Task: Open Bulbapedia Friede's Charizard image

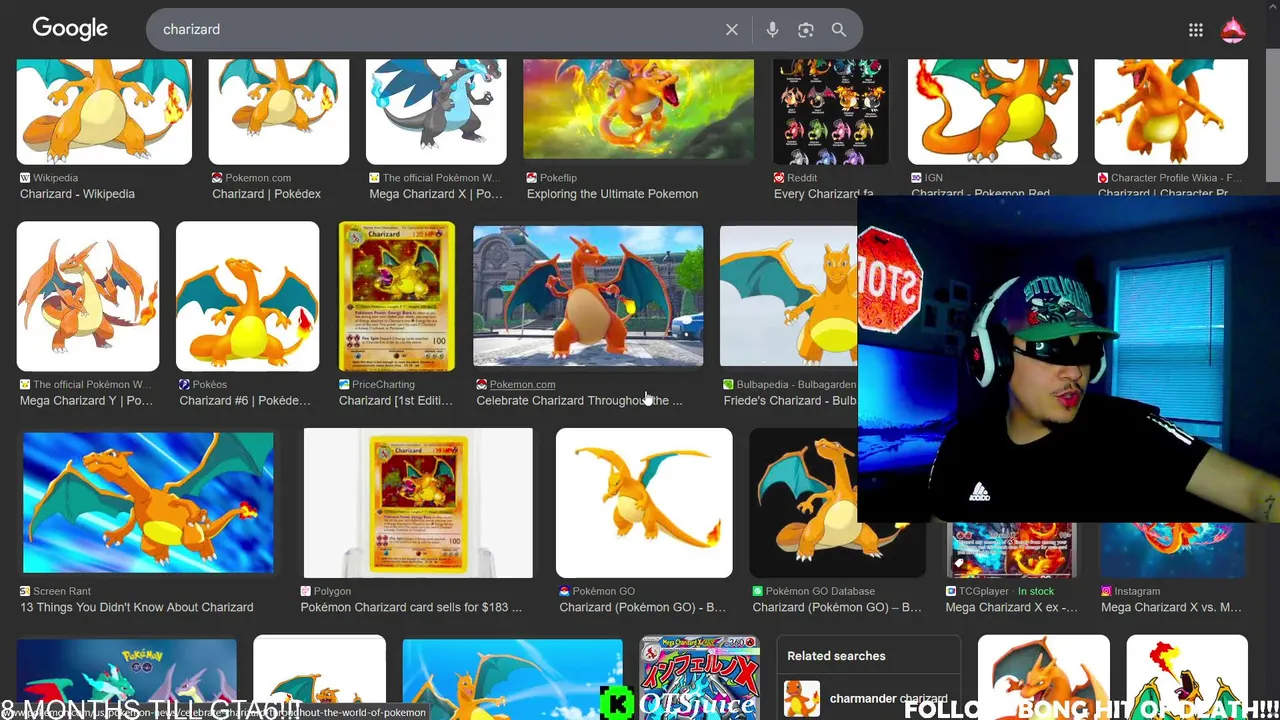Action: pos(788,296)
